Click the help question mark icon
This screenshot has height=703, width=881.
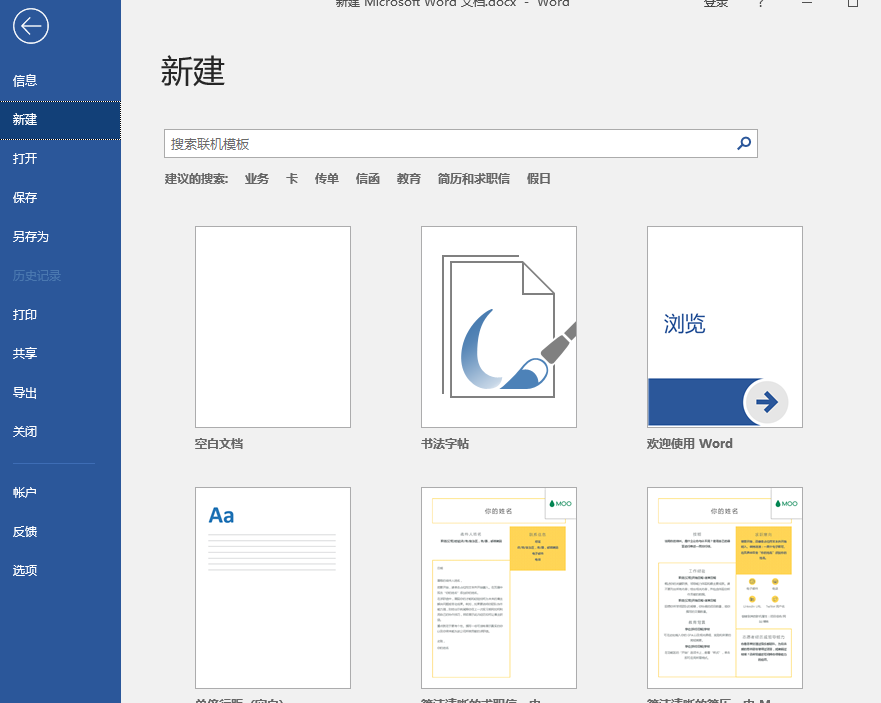tap(761, 3)
